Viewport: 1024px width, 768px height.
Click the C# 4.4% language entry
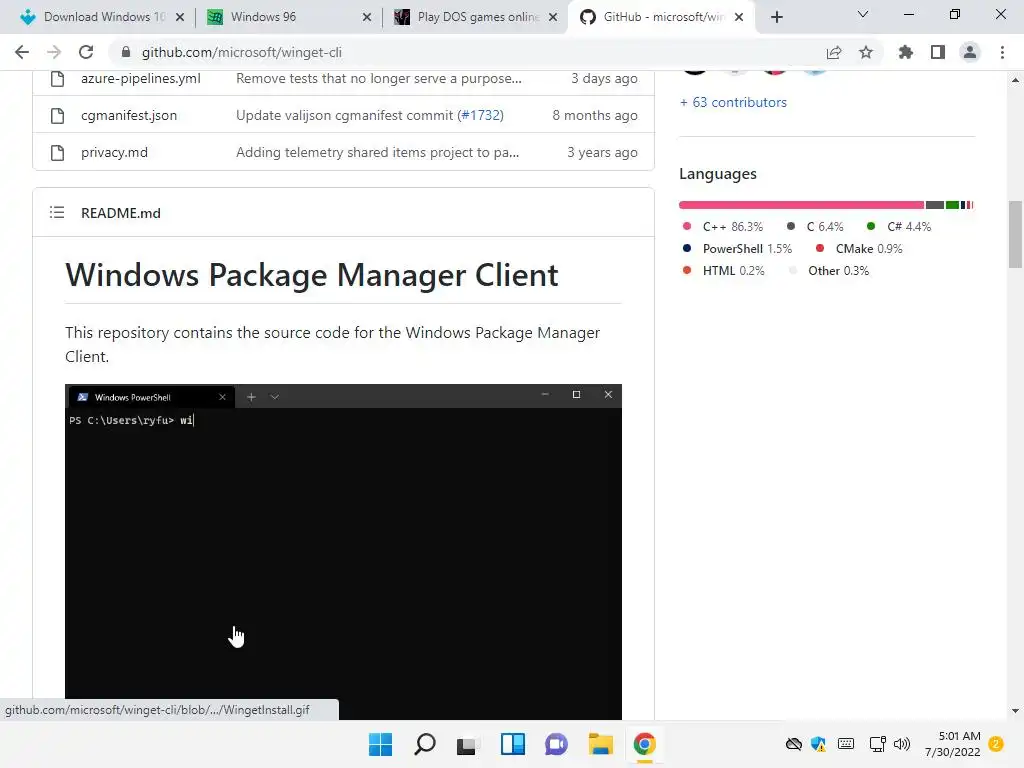click(899, 227)
